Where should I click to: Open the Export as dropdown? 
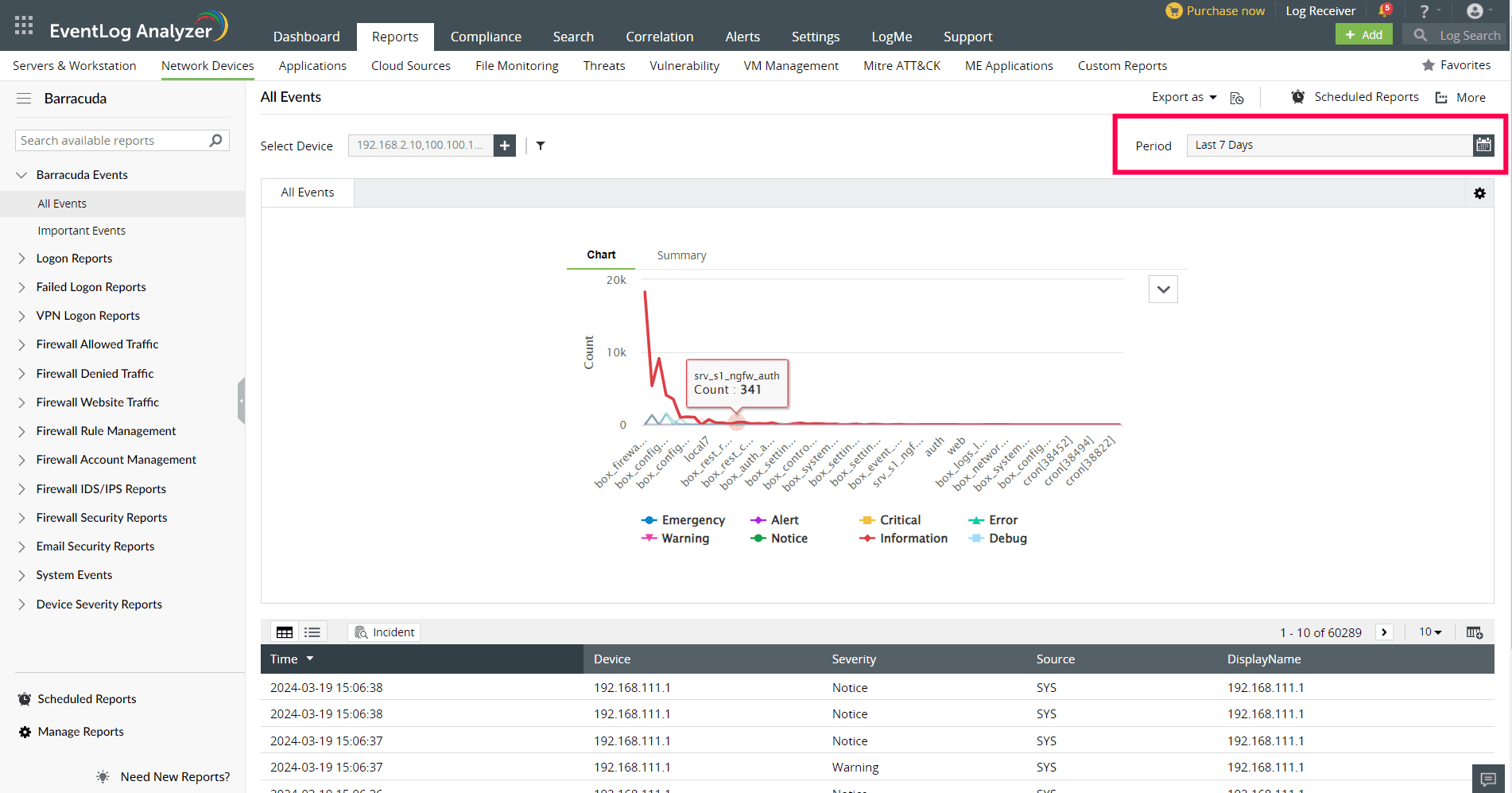click(x=1184, y=96)
